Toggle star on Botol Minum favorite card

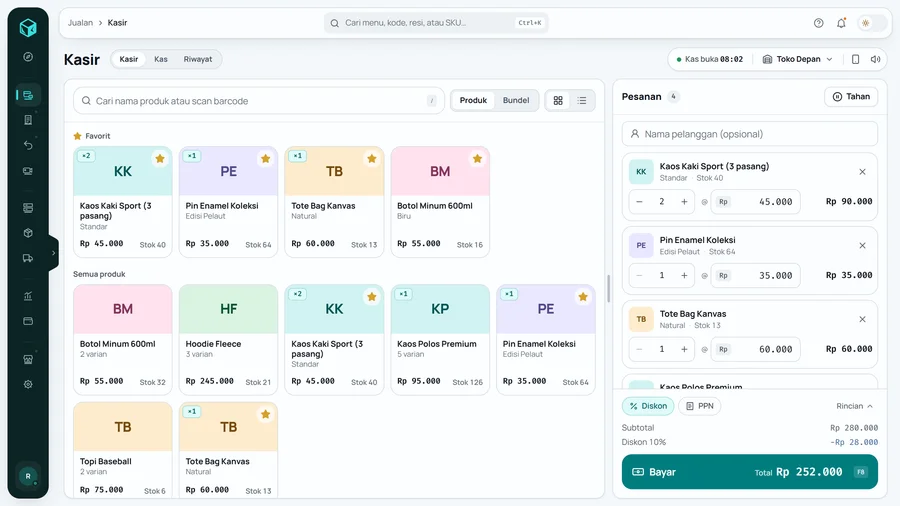click(477, 159)
